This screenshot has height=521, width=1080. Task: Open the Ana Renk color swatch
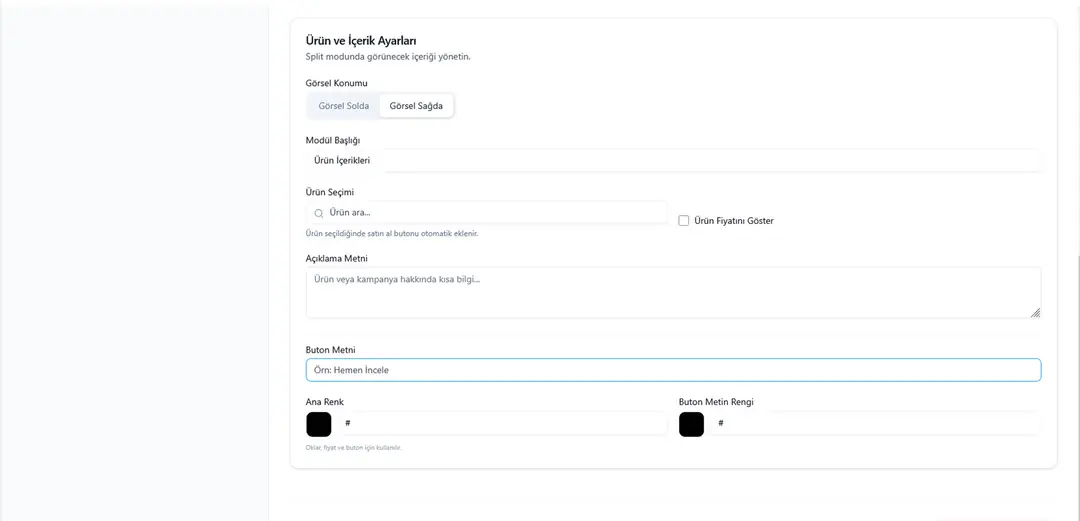coord(319,424)
